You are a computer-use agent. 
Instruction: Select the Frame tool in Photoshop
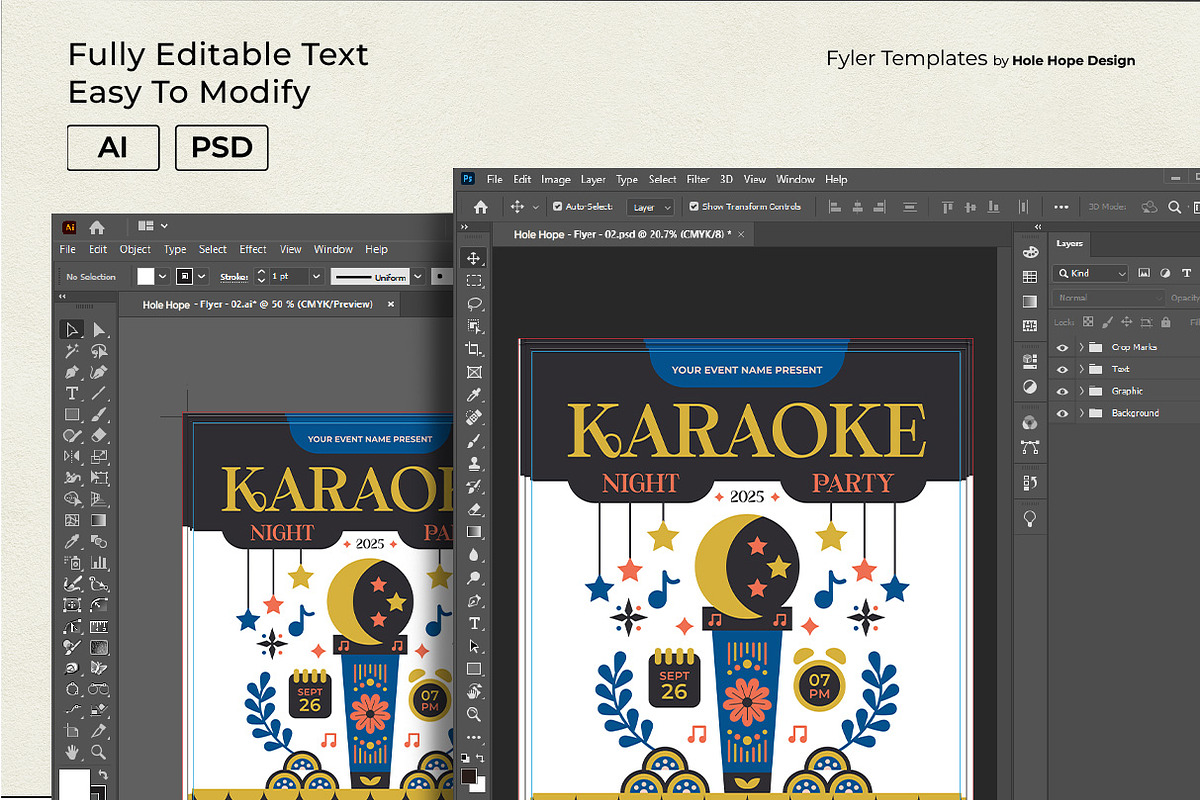(x=474, y=372)
